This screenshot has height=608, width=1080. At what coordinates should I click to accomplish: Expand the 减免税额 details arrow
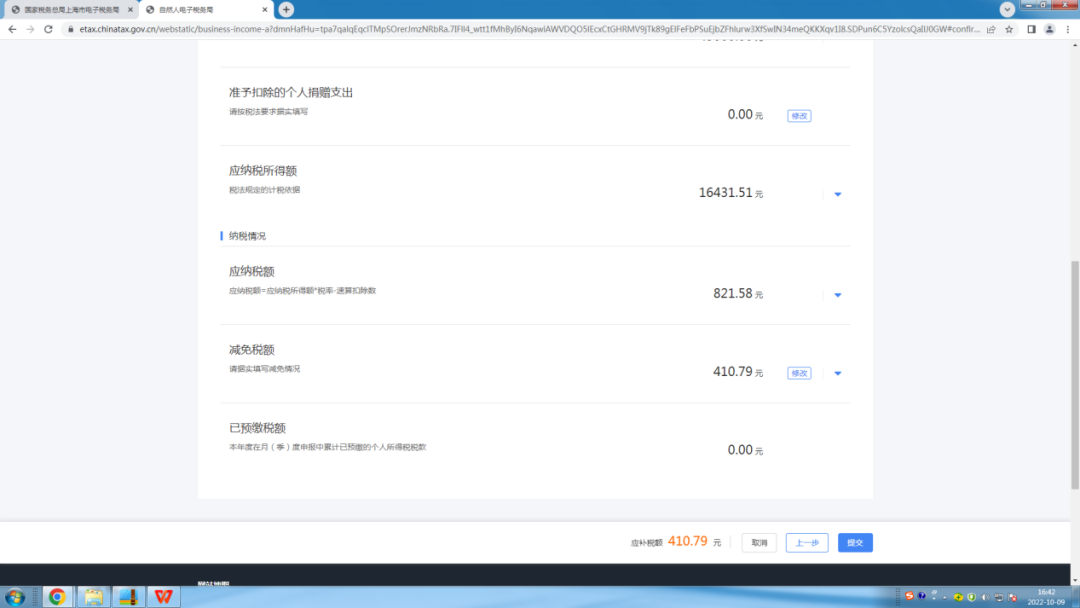838,373
